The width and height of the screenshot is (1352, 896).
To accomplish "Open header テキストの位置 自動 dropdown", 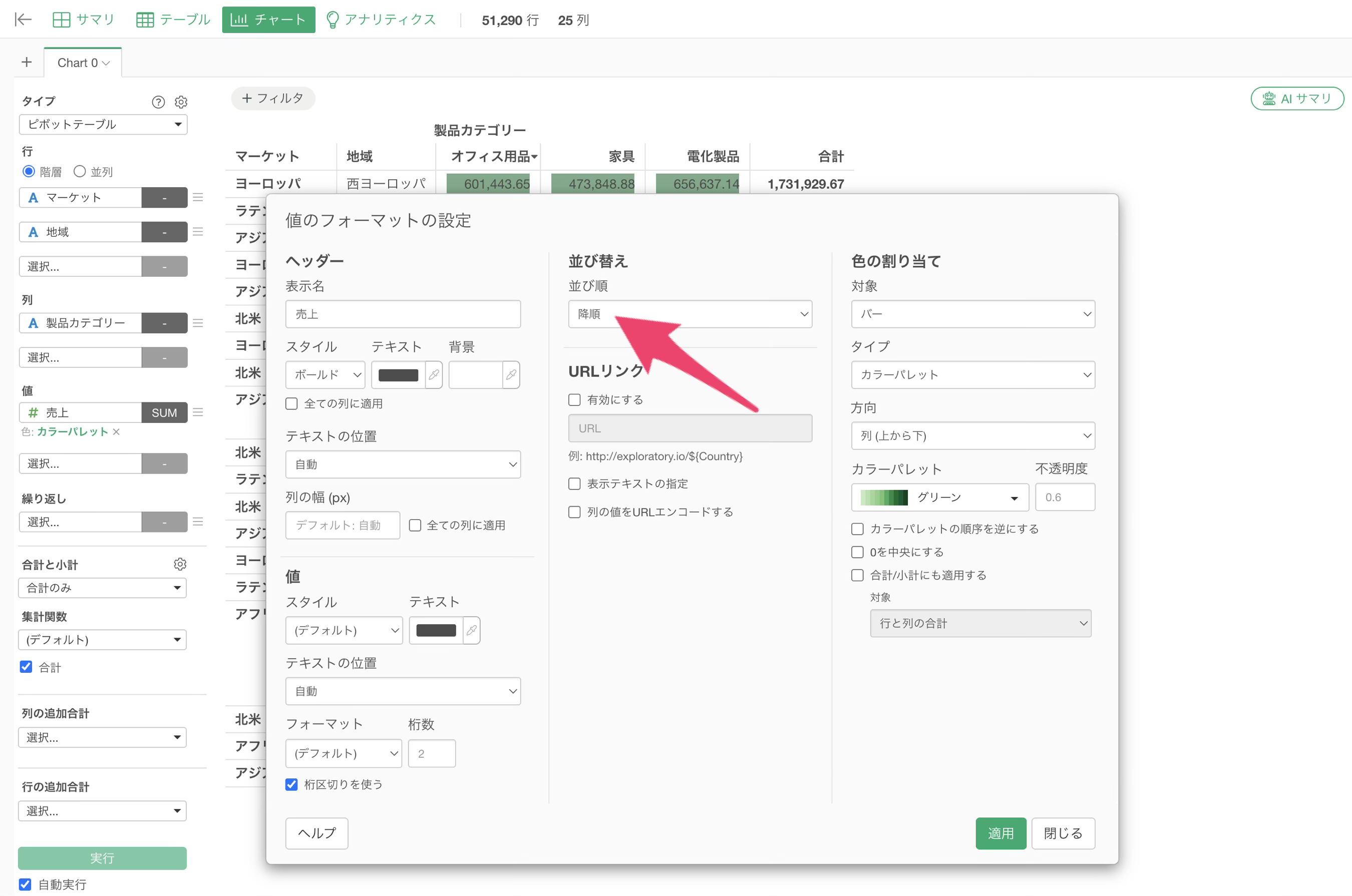I will tap(403, 464).
